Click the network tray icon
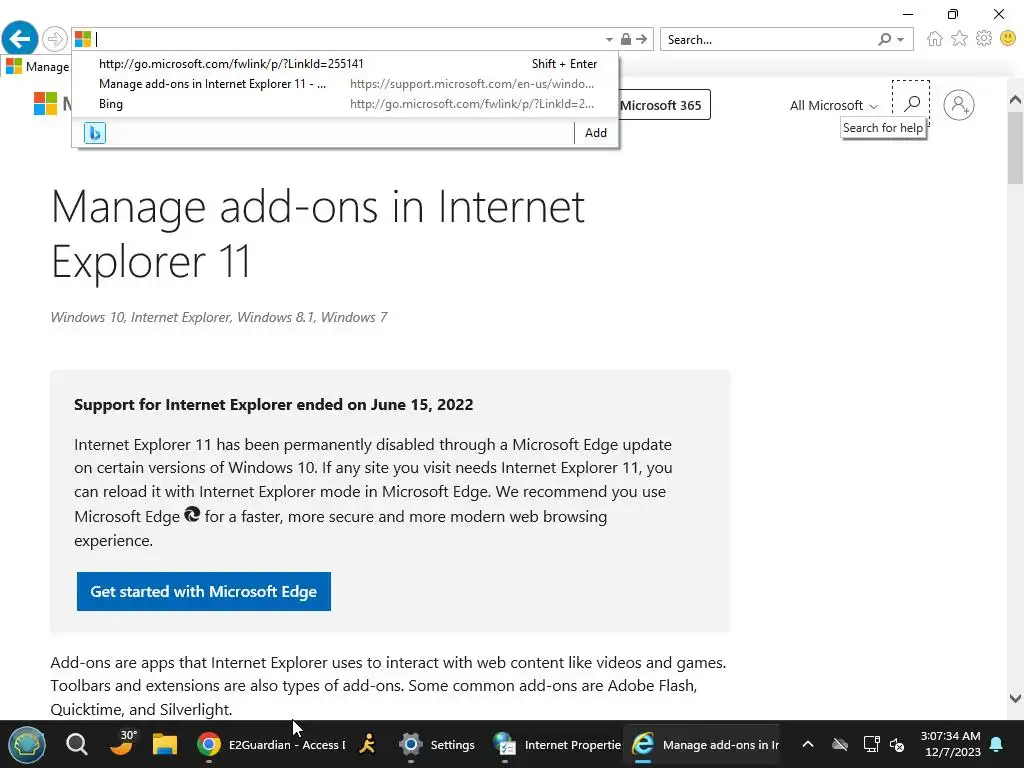The image size is (1024, 768). tap(871, 744)
